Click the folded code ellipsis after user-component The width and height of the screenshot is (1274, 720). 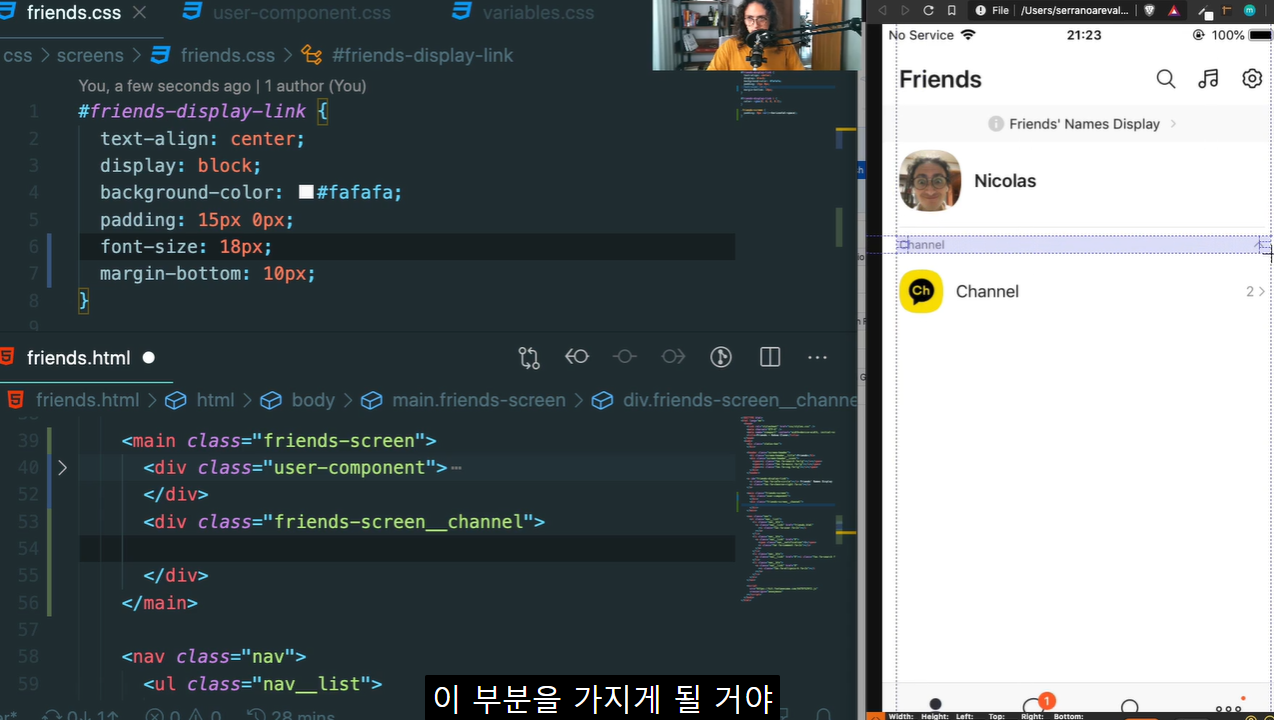tap(456, 467)
